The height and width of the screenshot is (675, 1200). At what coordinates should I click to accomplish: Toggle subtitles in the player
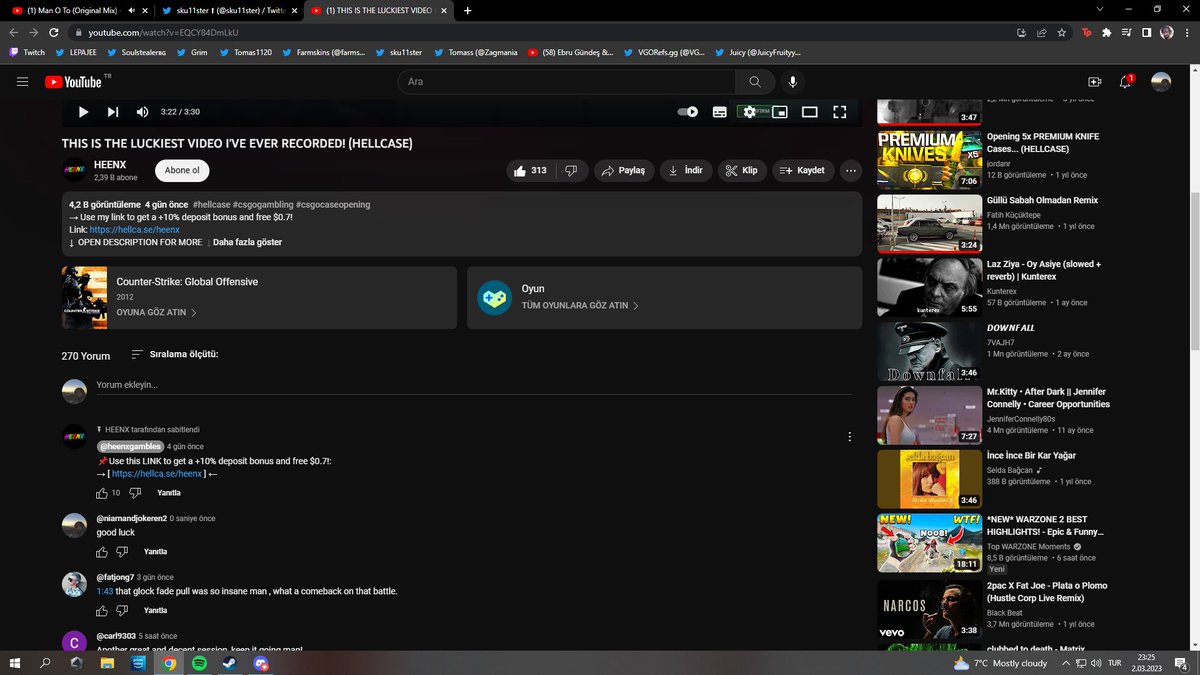pos(719,112)
